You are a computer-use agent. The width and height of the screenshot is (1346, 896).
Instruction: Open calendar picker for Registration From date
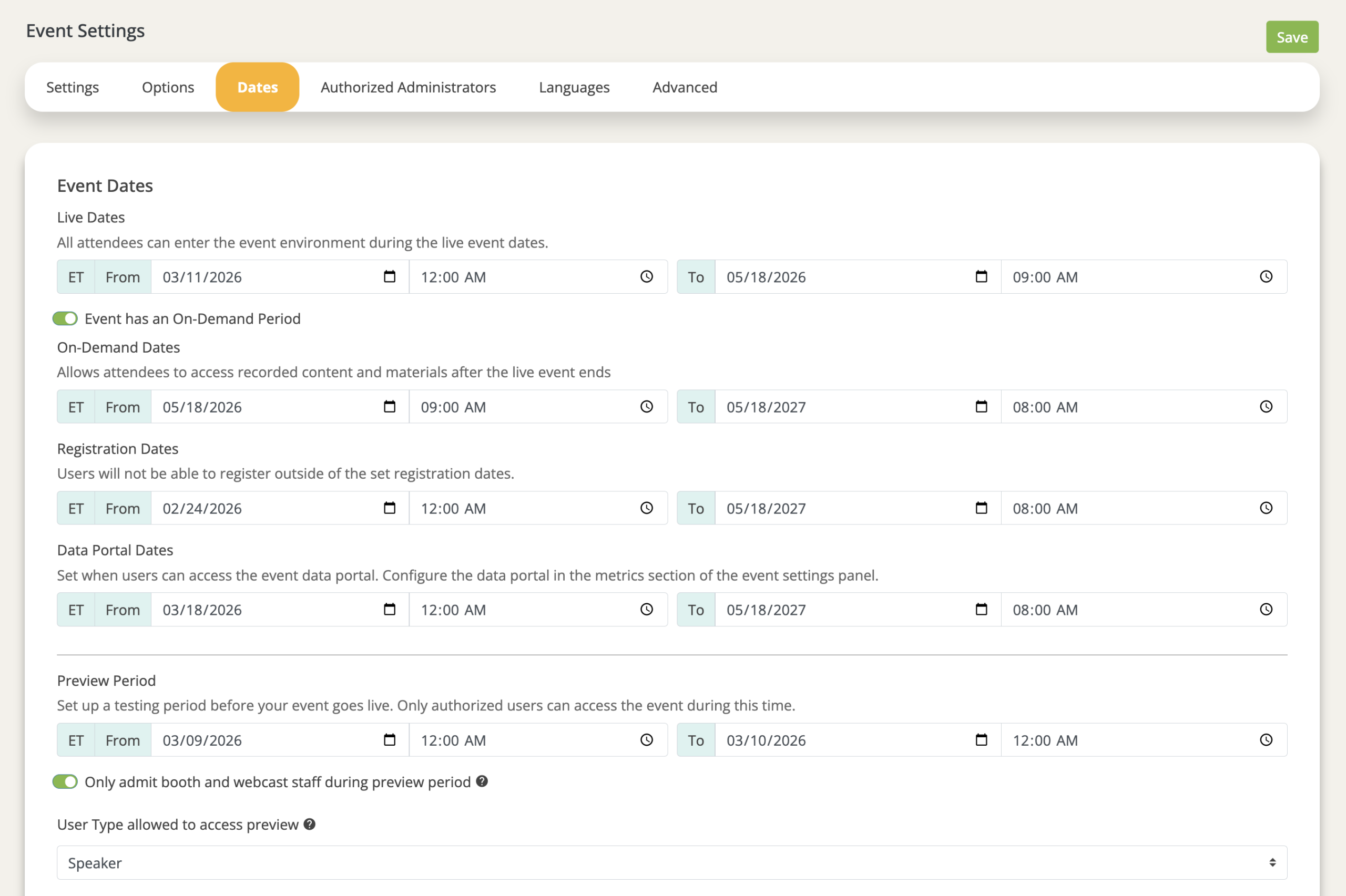pos(389,508)
